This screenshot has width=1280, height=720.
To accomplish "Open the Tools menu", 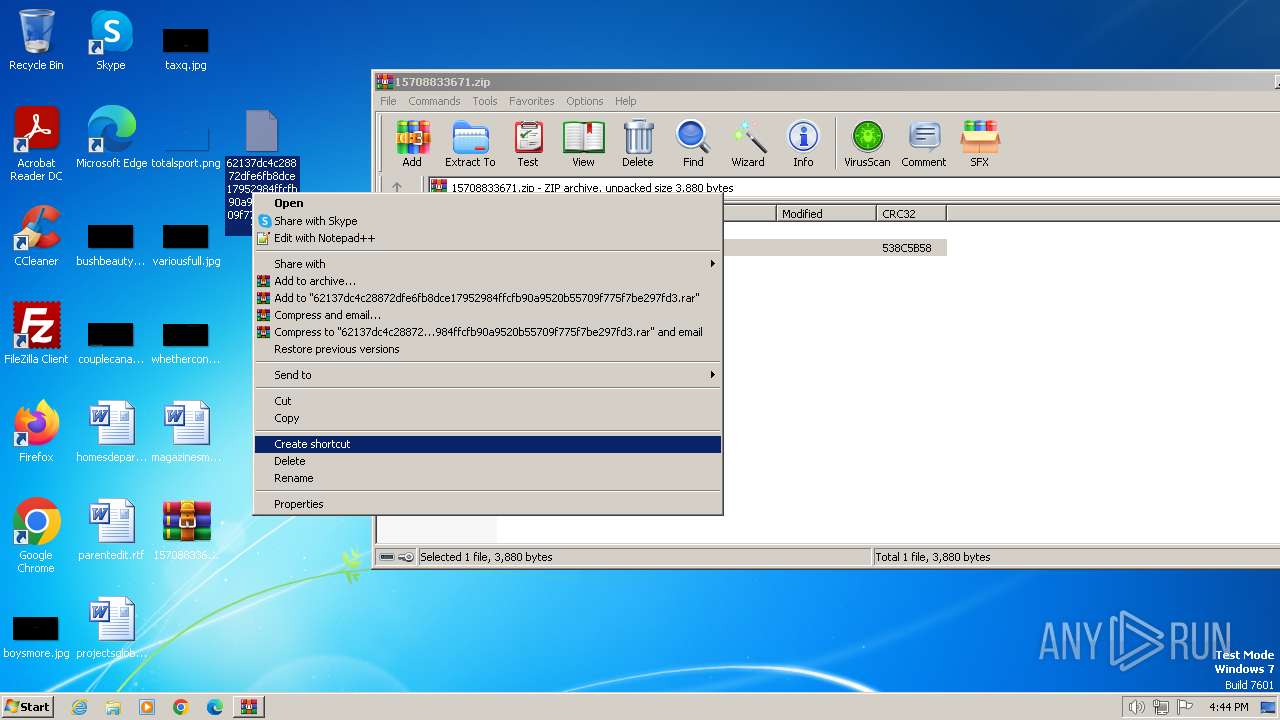I will point(485,101).
